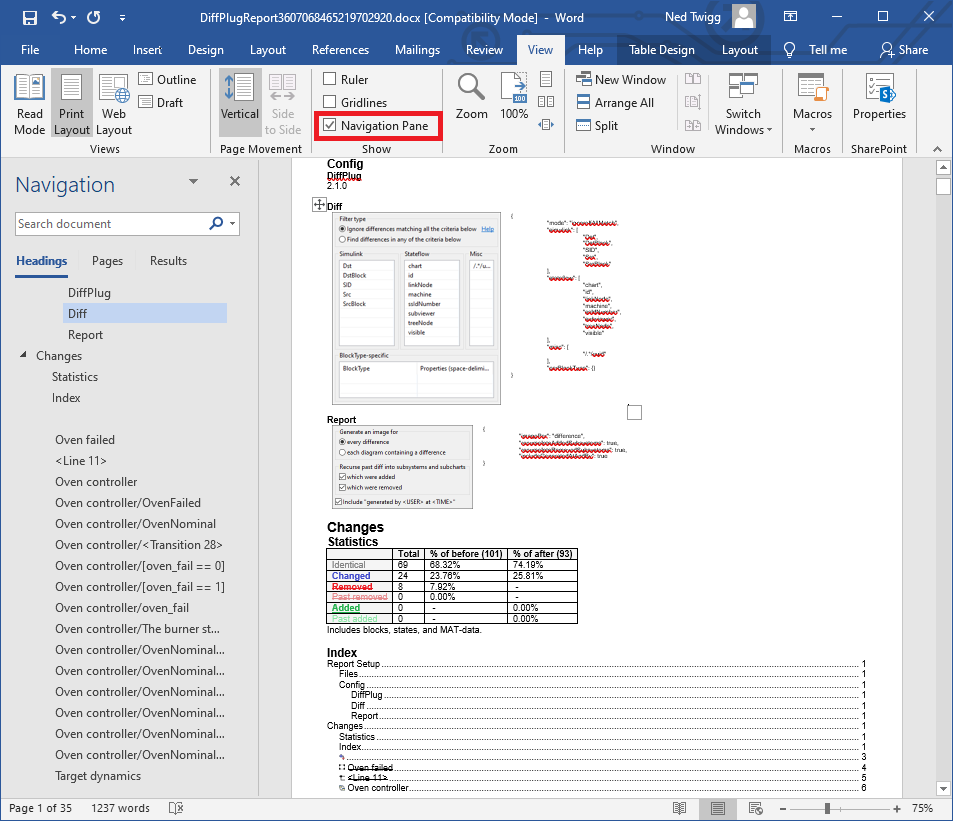The height and width of the screenshot is (821, 953).
Task: Open the Home tab
Action: 91,50
